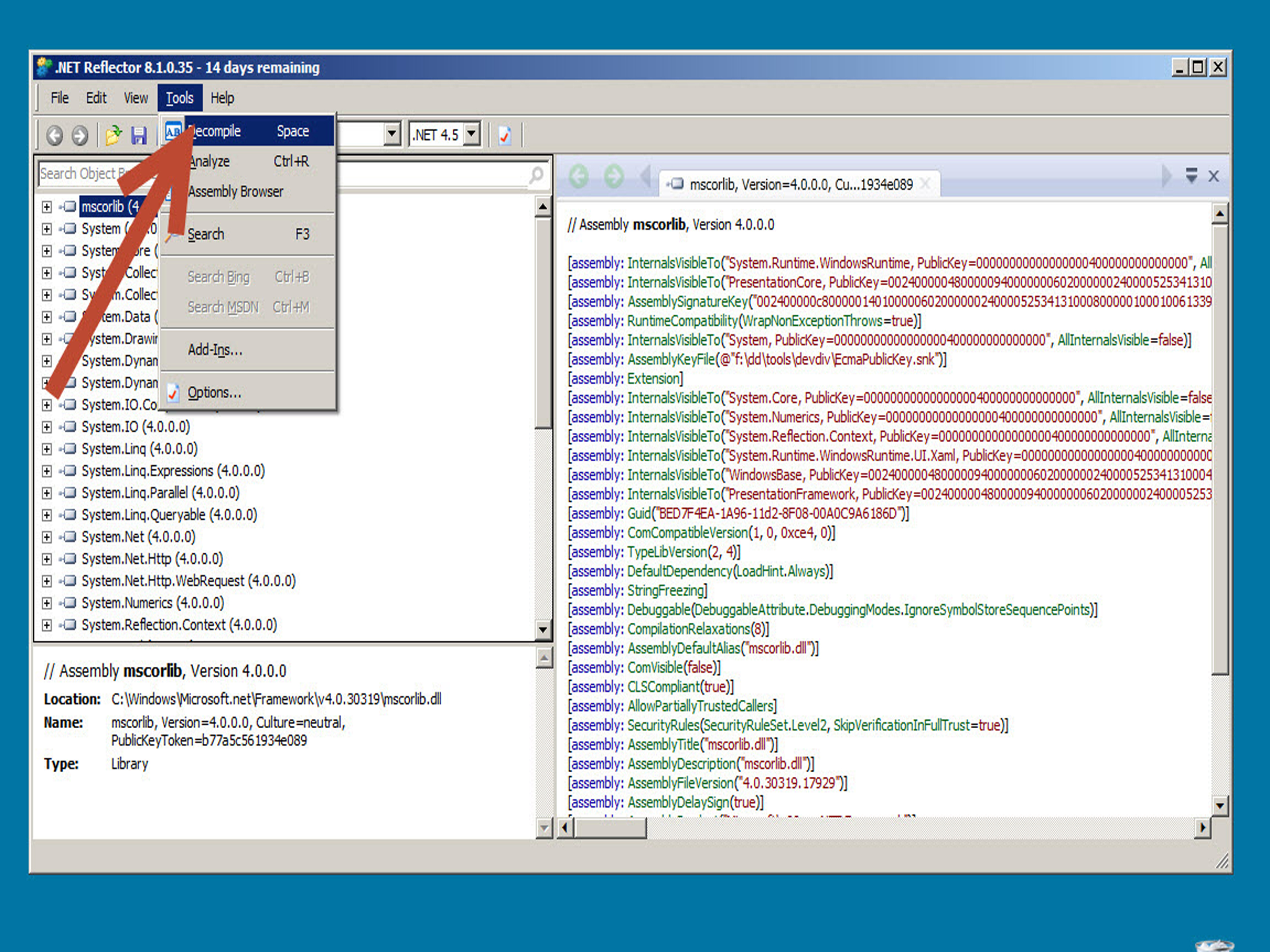Screen dimensions: 1270x952
Task: Select System.Net.Http.WebRequest tree item
Action: (189, 581)
